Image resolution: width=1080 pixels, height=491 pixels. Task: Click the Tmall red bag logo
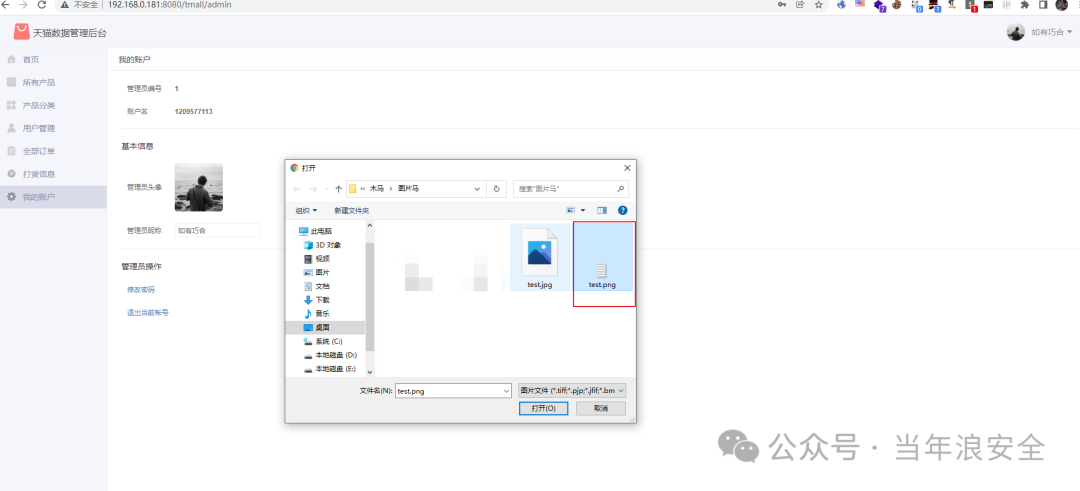tap(21, 32)
